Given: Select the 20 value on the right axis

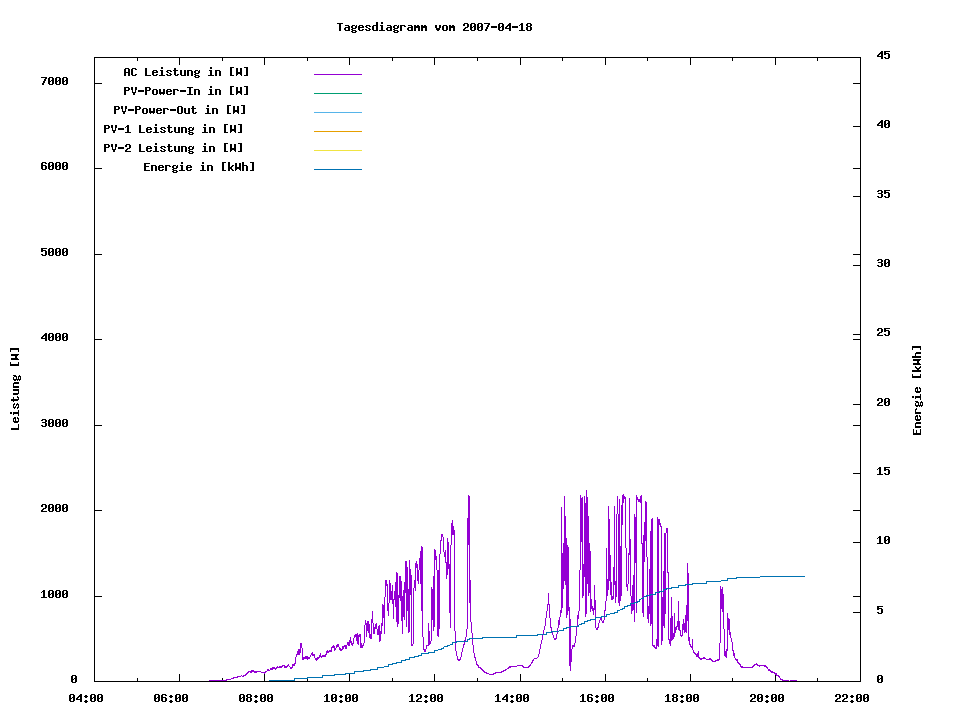Looking at the screenshot, I should point(883,403).
